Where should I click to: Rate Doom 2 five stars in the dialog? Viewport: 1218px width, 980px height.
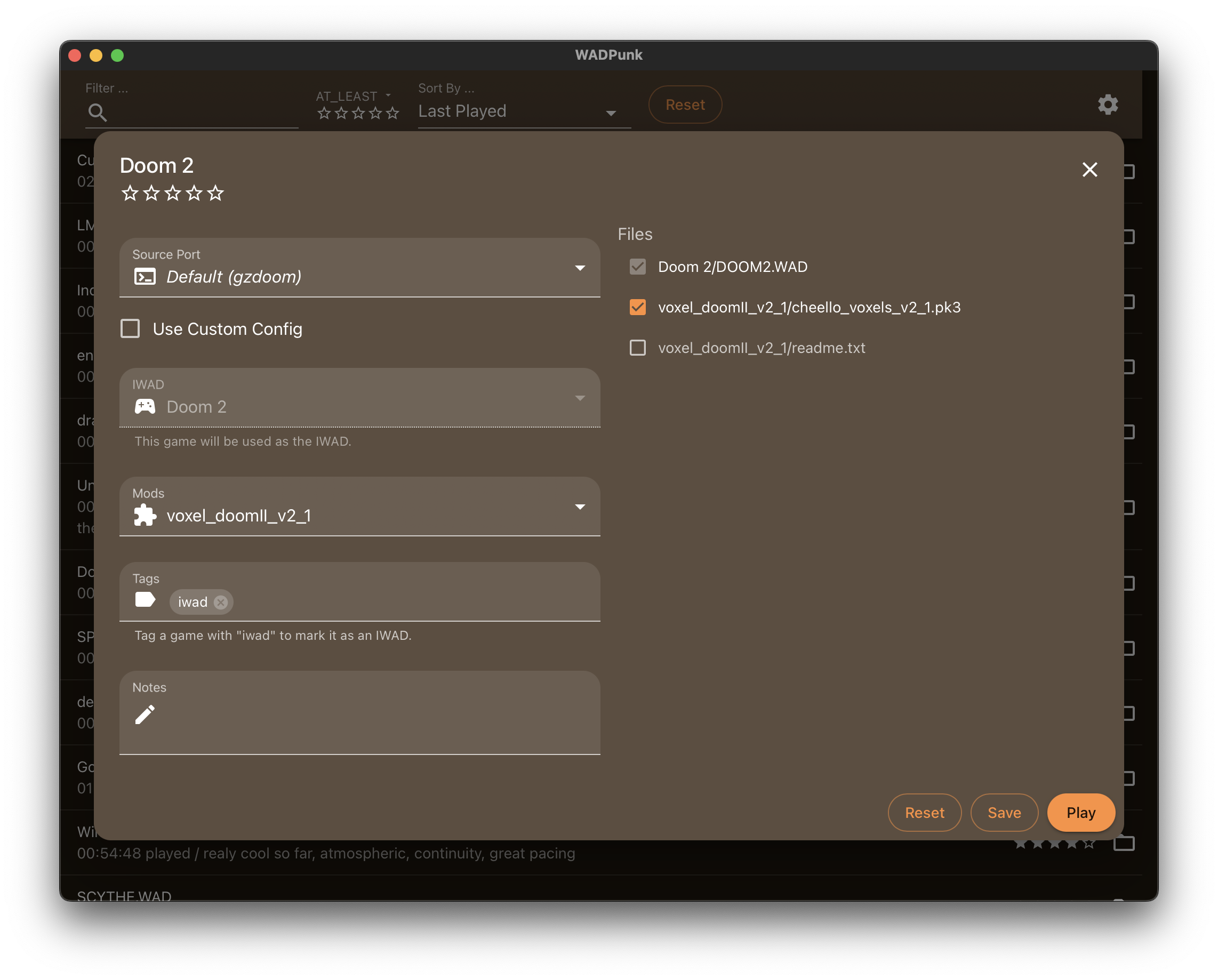(x=216, y=194)
